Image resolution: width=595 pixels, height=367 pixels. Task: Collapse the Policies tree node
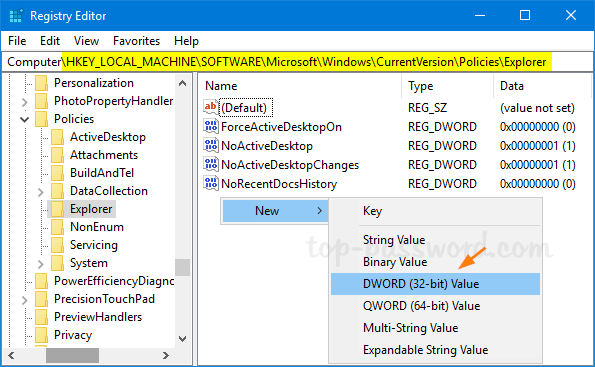click(25, 119)
